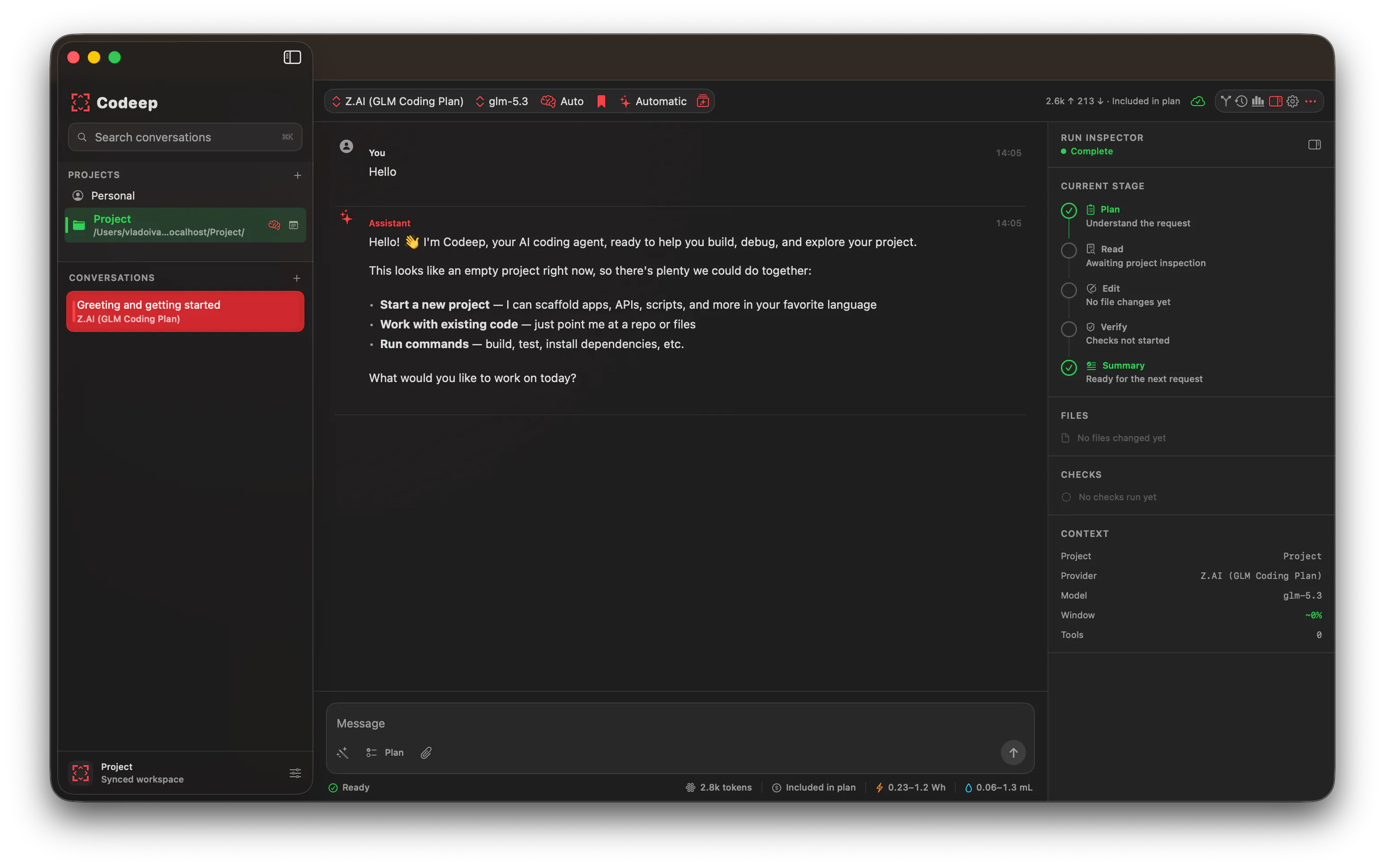
Task: Focus the Search conversations field
Action: point(185,137)
